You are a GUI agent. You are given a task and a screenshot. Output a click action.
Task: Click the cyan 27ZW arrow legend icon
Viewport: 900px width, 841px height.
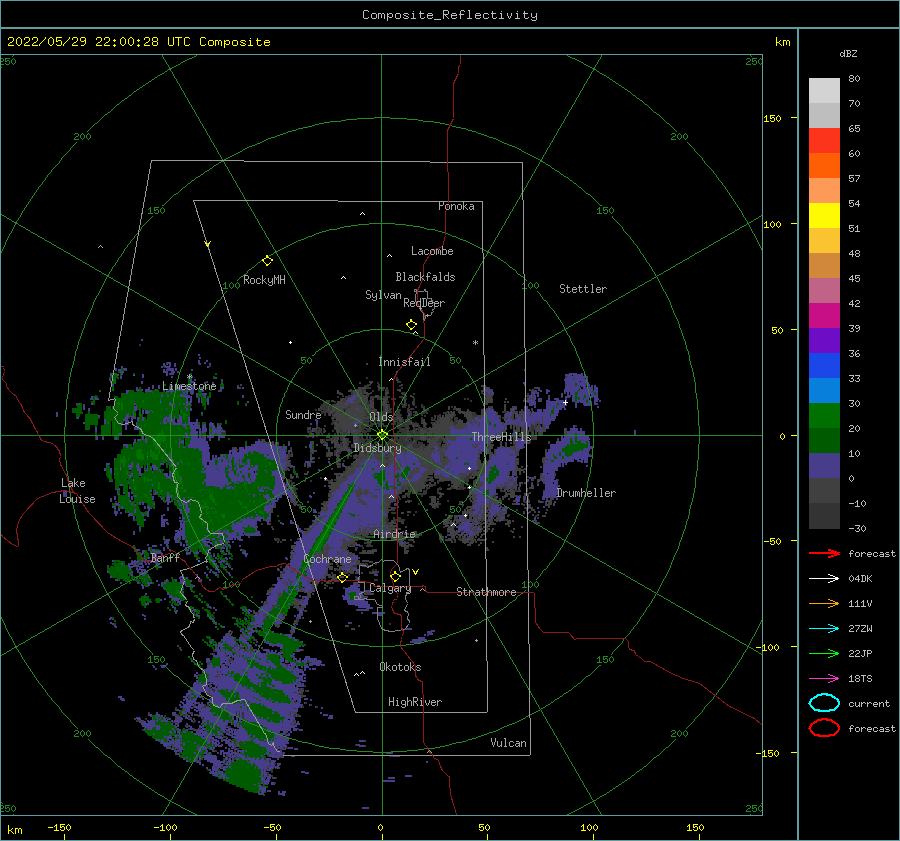pos(824,629)
